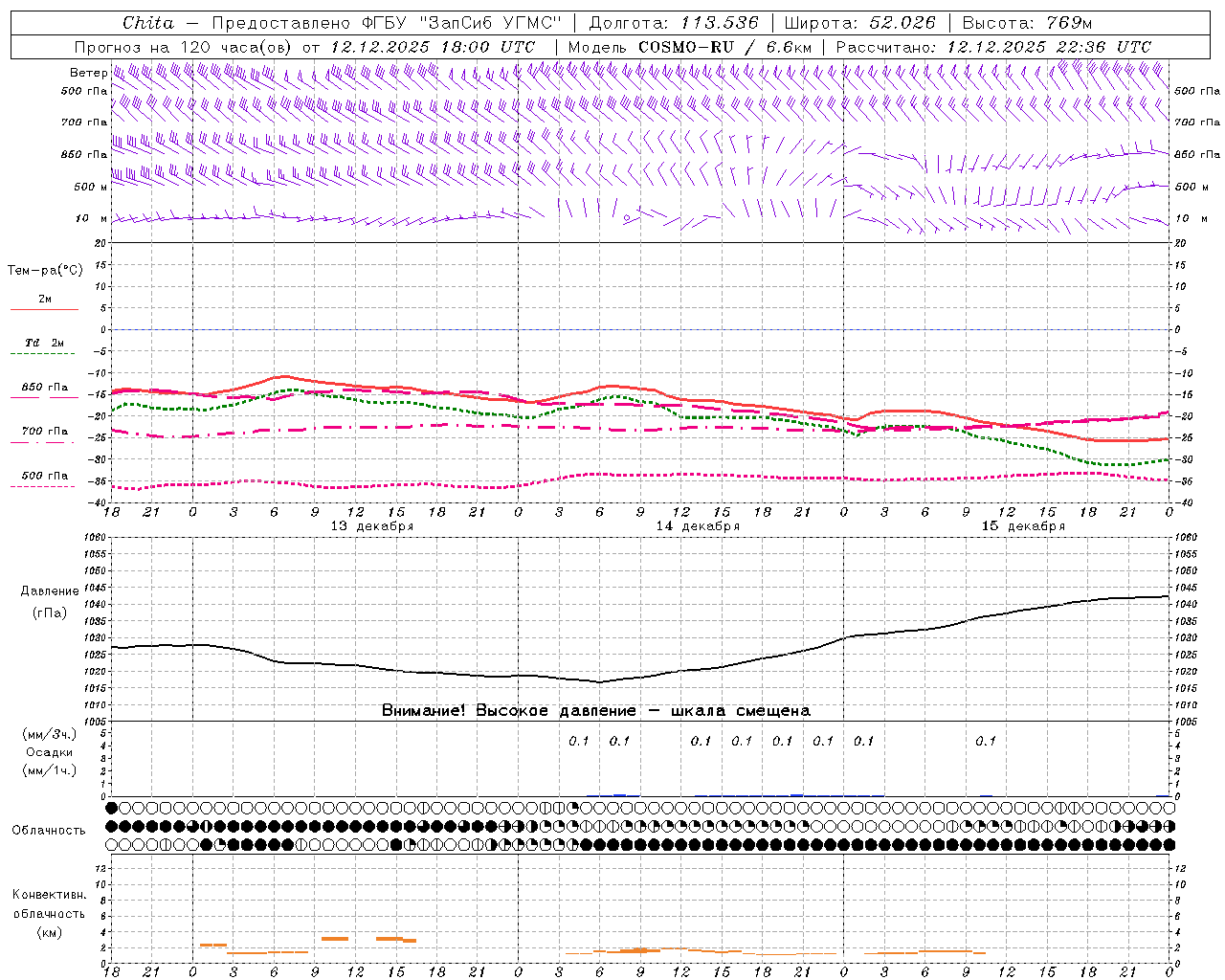Click the "Широта: 52.026" header value

pos(859,23)
